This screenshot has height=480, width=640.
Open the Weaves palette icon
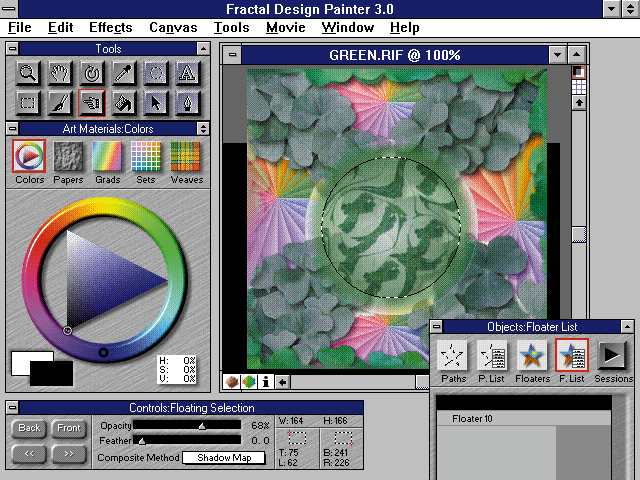coord(186,157)
